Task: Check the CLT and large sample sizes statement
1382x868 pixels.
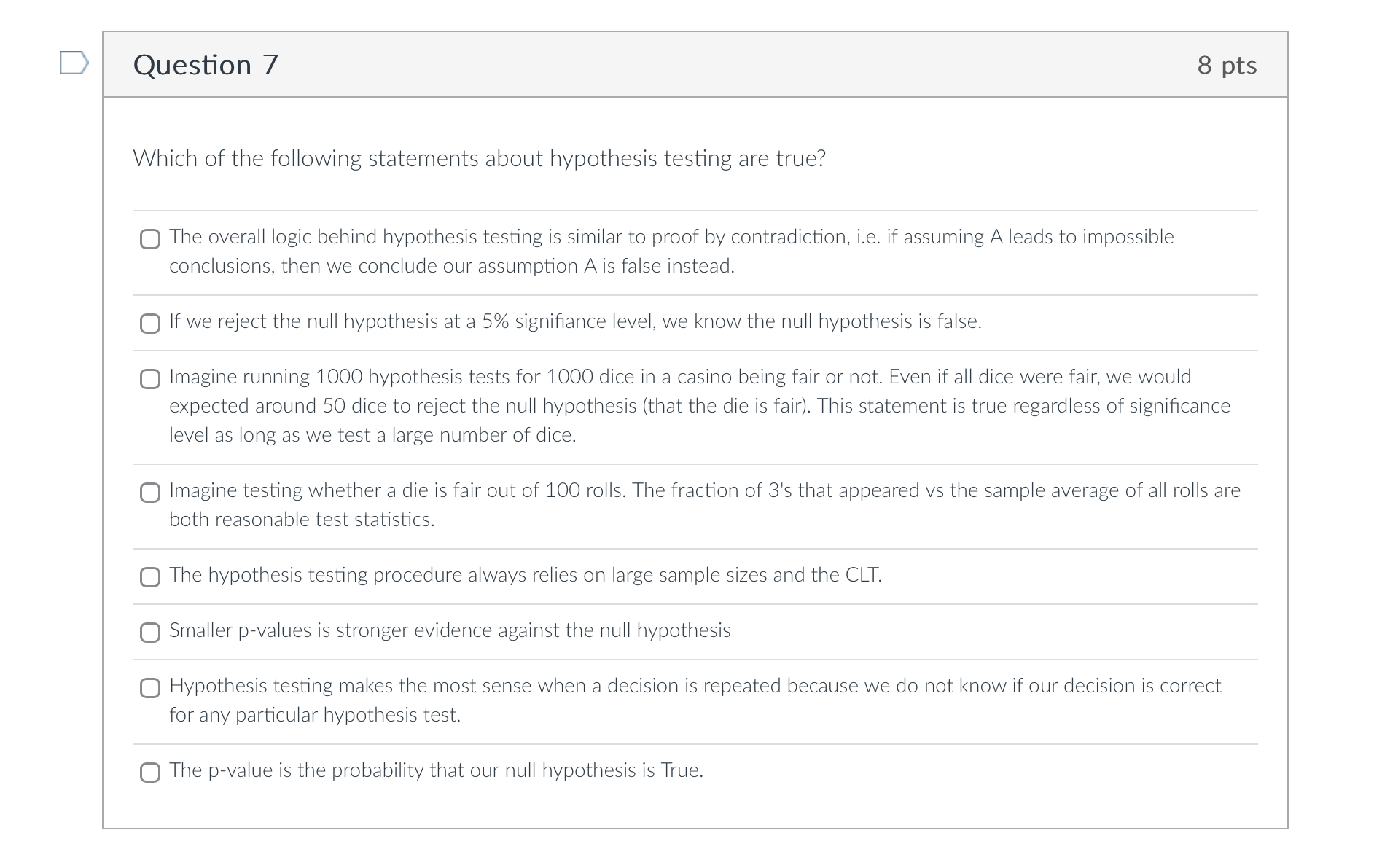Action: click(149, 577)
